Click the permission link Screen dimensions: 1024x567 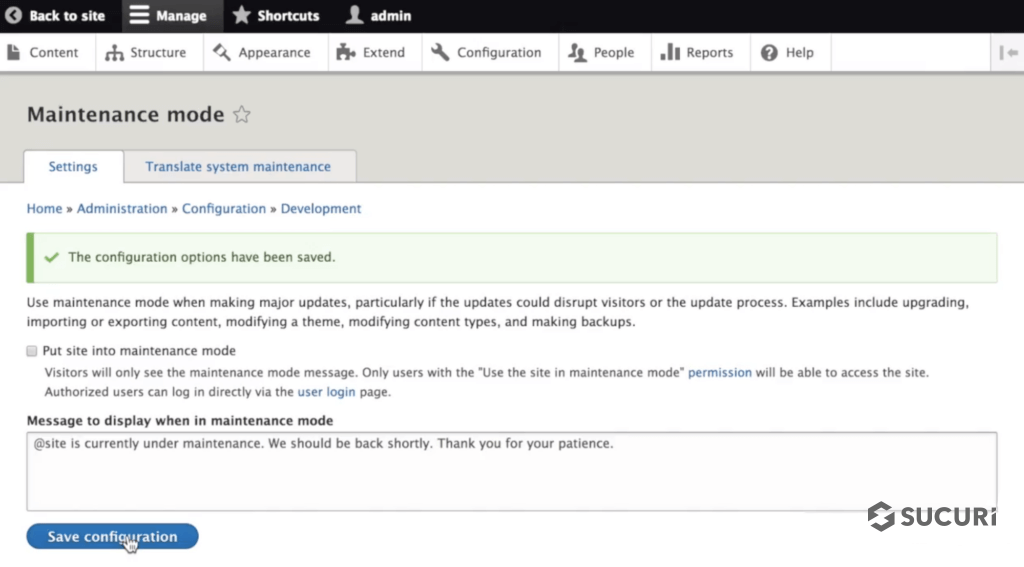[x=719, y=373]
